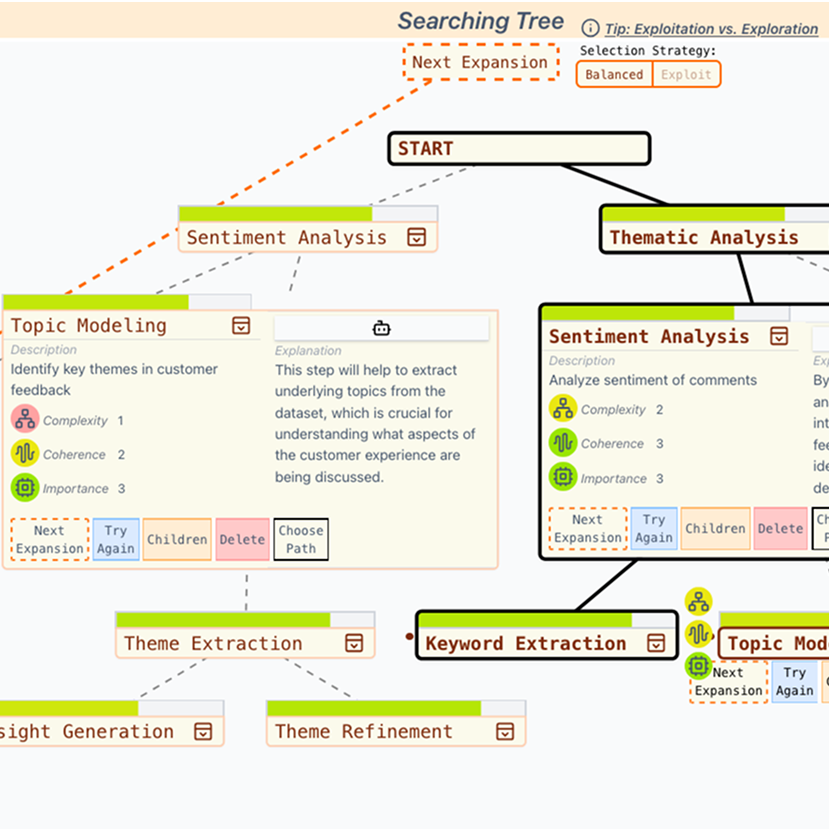Expand the Theme Extraction node
This screenshot has height=829, width=829.
(354, 643)
